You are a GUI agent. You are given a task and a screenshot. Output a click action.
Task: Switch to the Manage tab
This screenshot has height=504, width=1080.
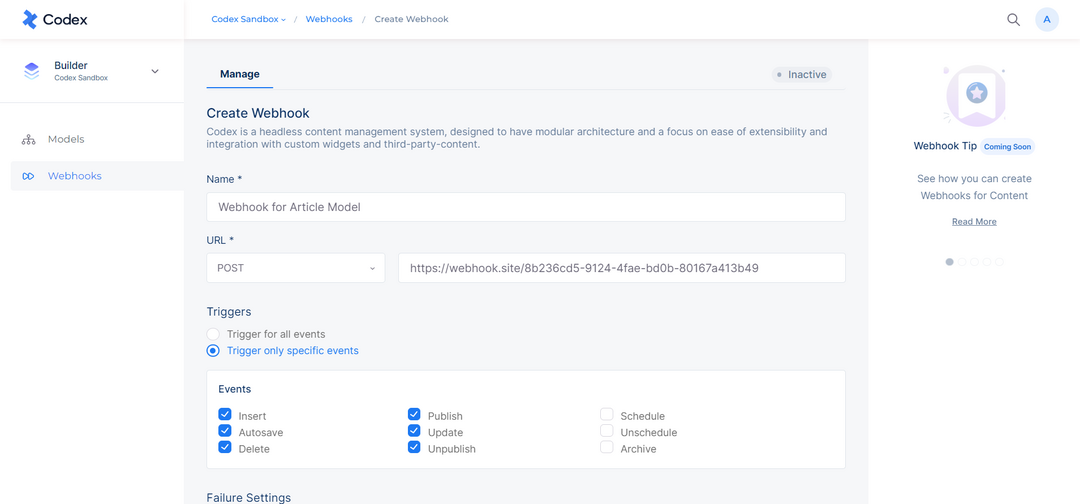tap(240, 74)
